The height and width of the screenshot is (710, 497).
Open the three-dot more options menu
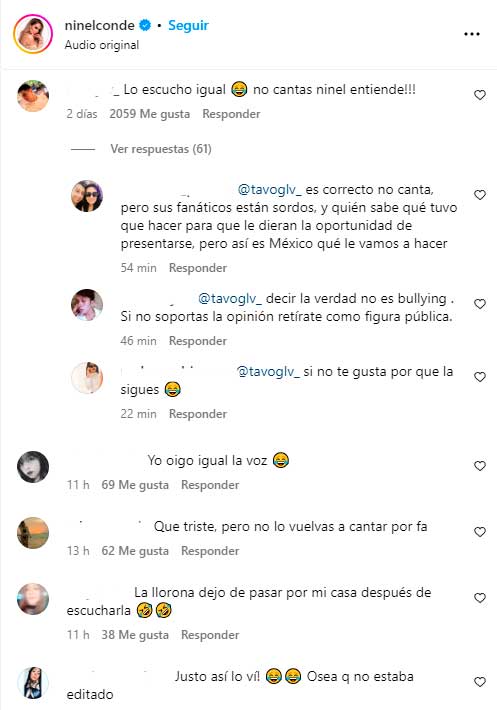click(x=472, y=34)
